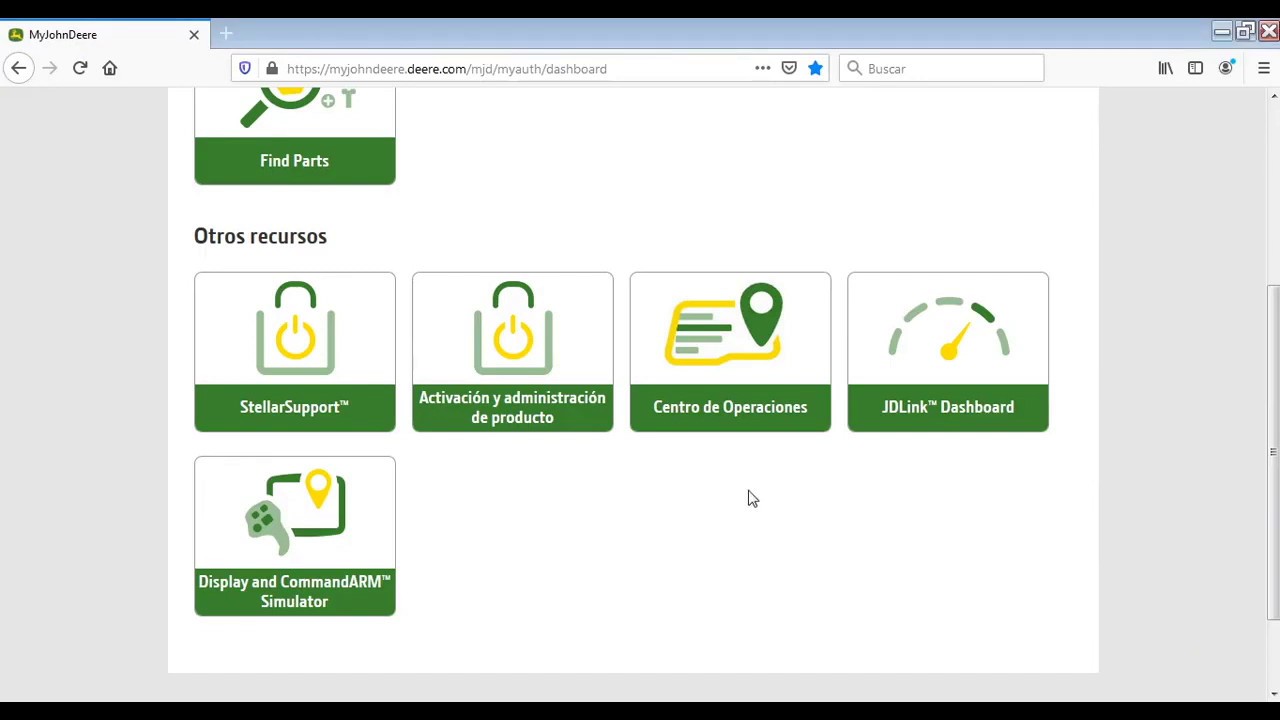This screenshot has width=1280, height=720.
Task: Open the Centro de Operaciones tile
Action: (x=730, y=352)
